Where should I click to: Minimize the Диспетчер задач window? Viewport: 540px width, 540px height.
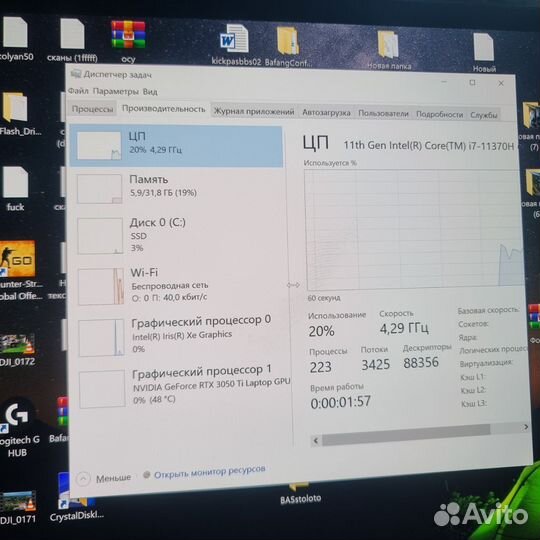pos(444,82)
